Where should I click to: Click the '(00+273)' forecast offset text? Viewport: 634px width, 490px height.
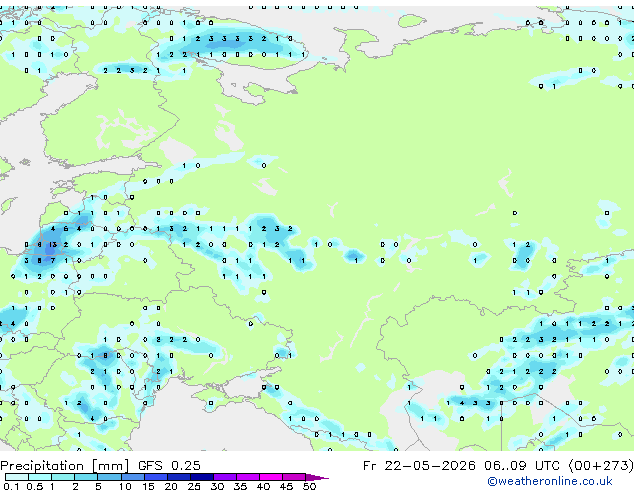(x=601, y=466)
